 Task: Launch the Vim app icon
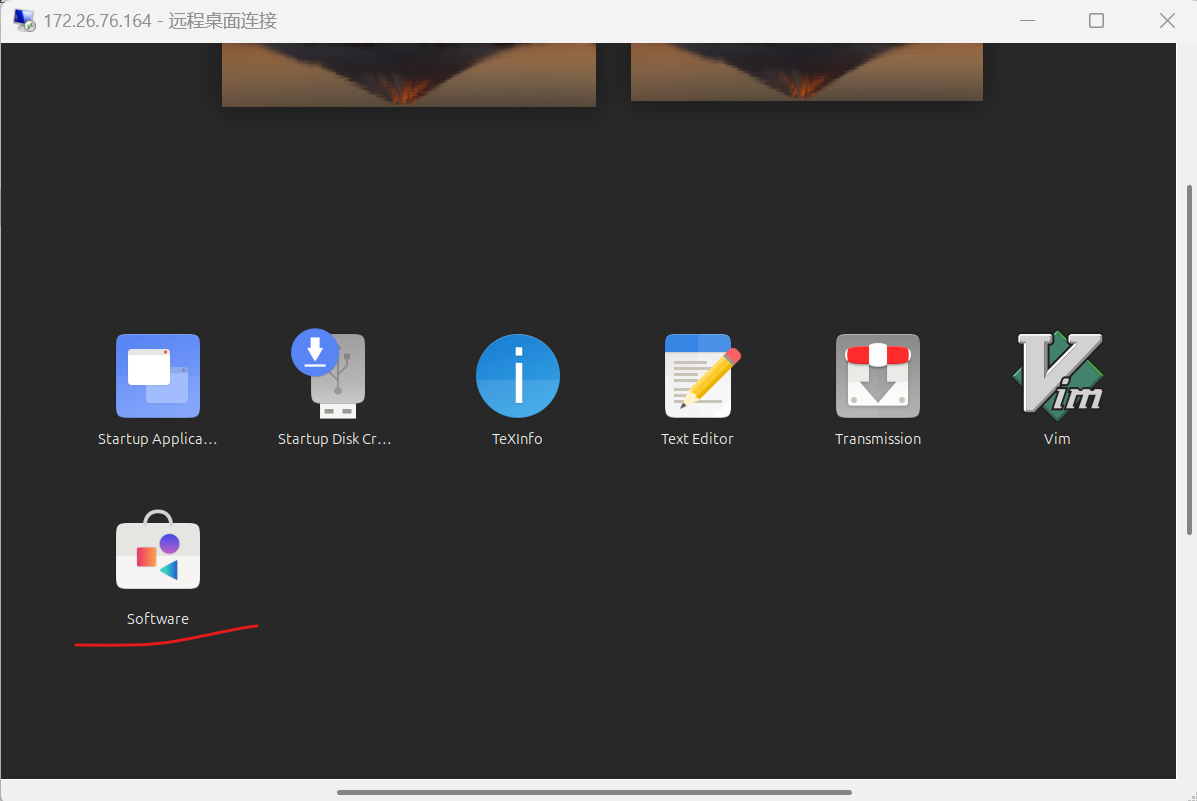[x=1058, y=375]
